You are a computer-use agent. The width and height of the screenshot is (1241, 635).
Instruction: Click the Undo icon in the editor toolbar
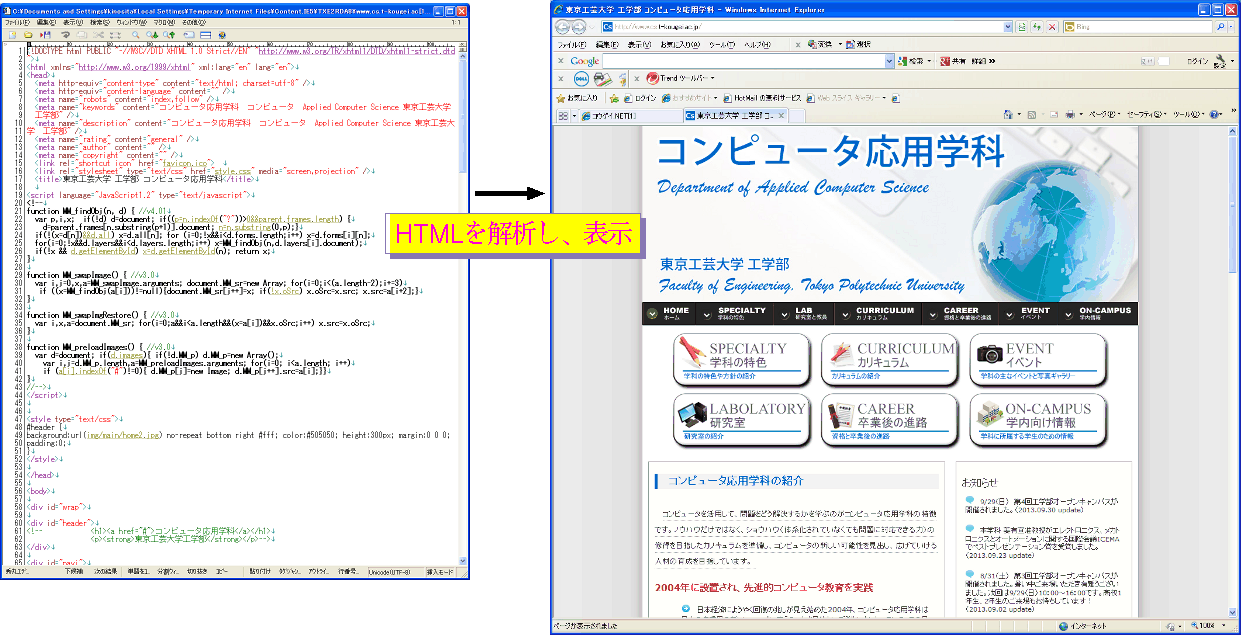[66, 35]
